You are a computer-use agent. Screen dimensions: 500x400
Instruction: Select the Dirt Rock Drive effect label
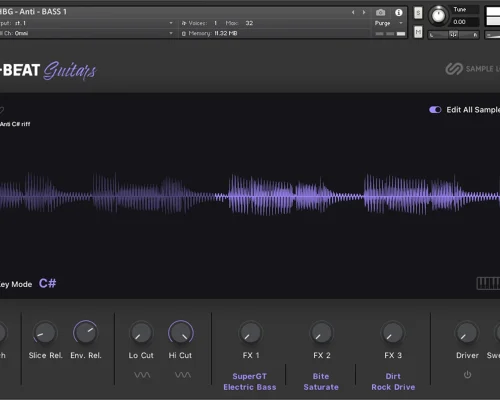[393, 382]
